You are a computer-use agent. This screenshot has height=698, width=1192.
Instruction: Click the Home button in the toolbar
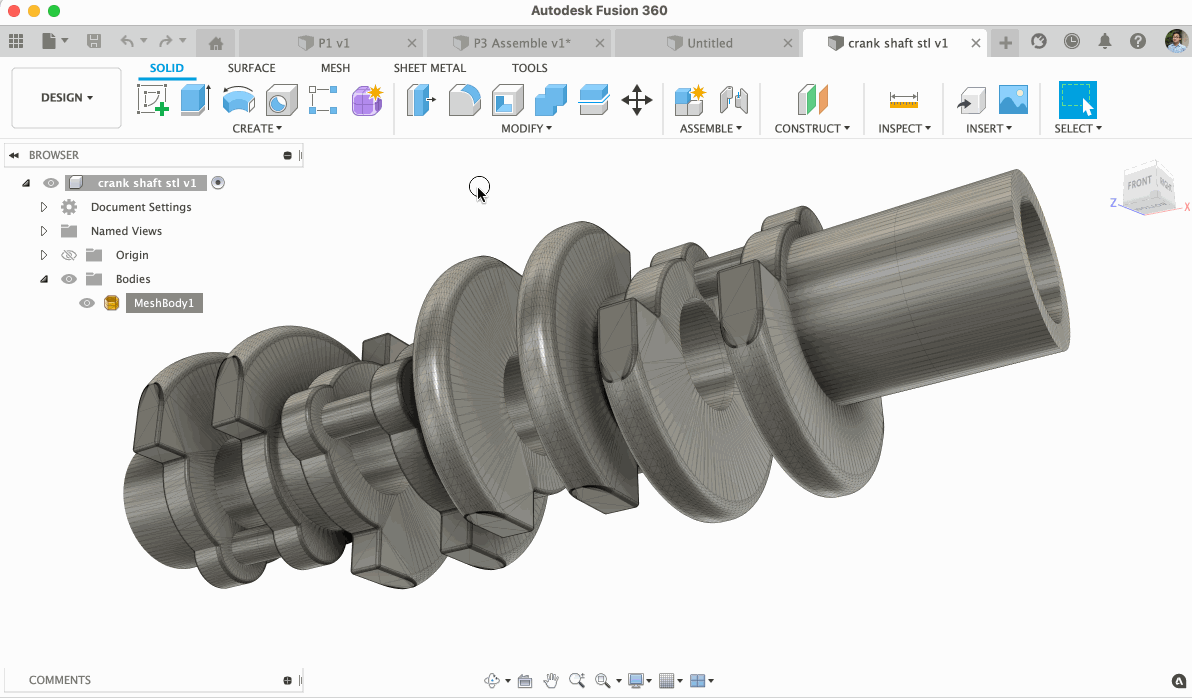point(215,42)
